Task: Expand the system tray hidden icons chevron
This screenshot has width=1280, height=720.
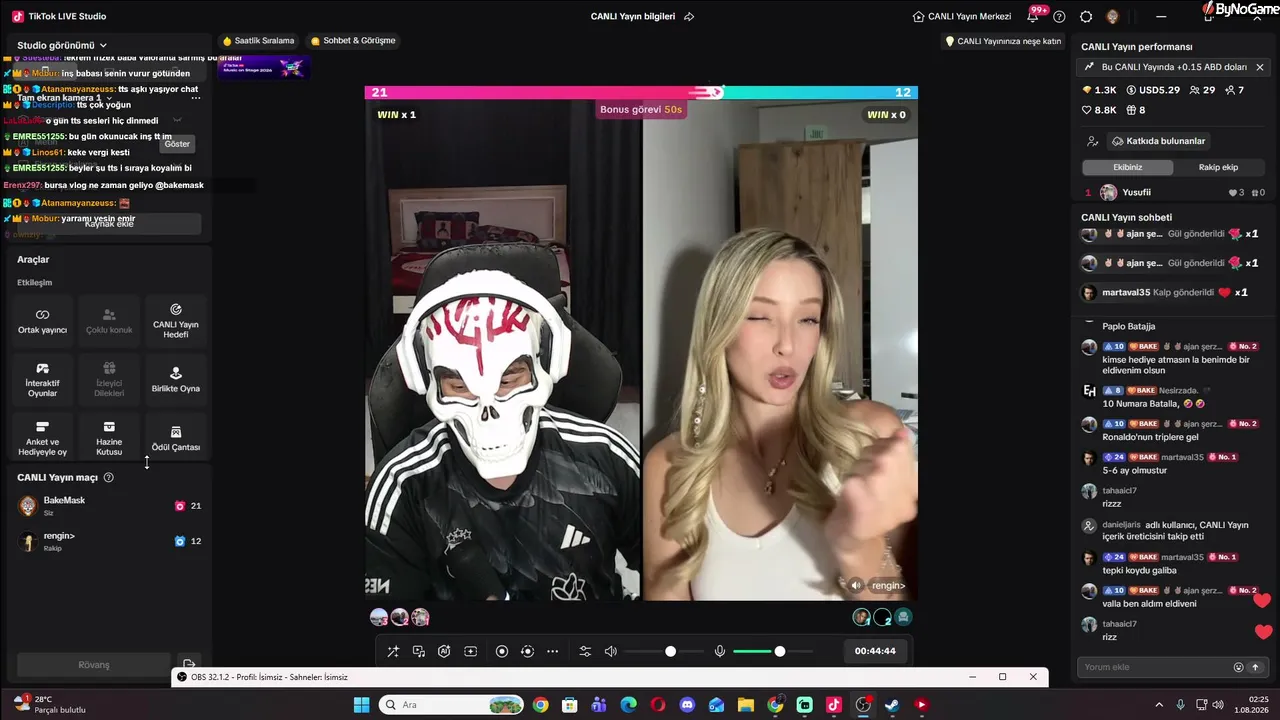Action: pyautogui.click(x=1159, y=705)
